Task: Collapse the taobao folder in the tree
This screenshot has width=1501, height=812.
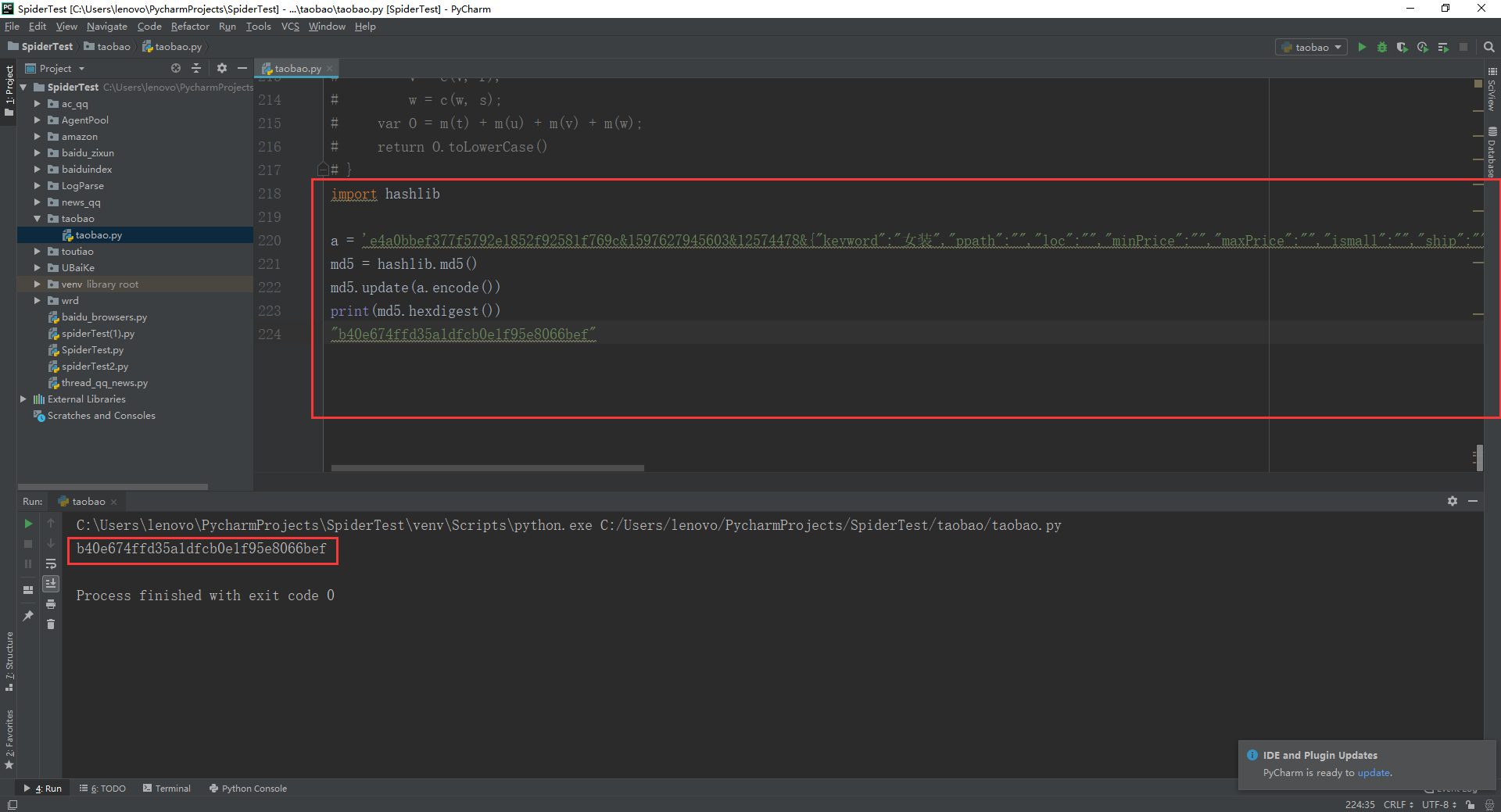Action: click(37, 219)
